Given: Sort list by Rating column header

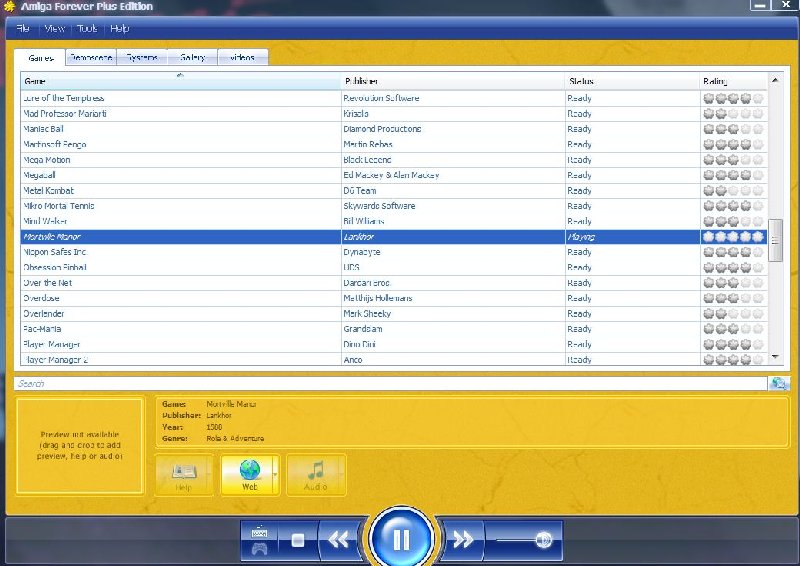Looking at the screenshot, I should pyautogui.click(x=733, y=81).
